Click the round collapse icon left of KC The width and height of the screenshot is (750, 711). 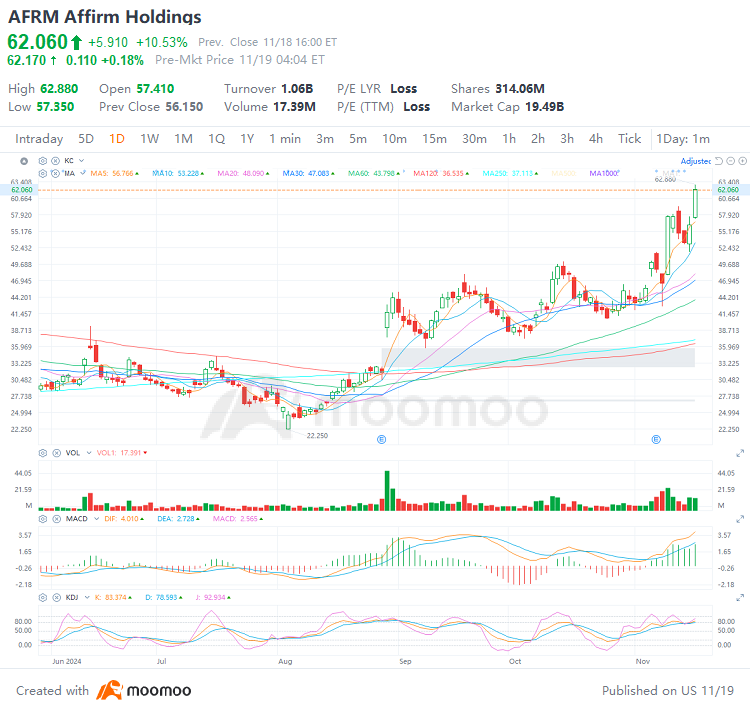(24, 161)
